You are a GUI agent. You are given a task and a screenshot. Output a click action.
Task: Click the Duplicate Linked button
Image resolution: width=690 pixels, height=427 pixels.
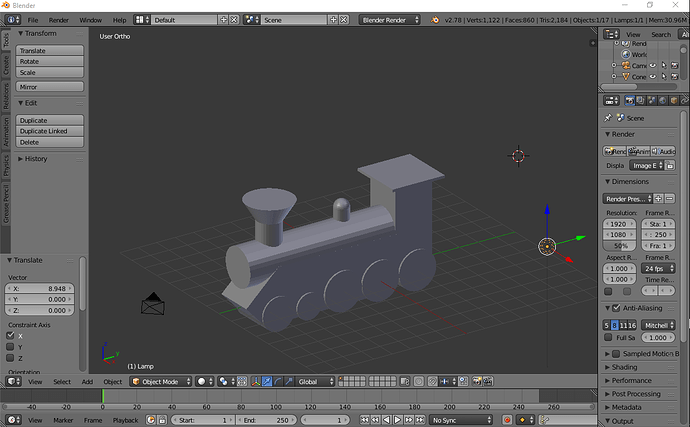(42, 131)
